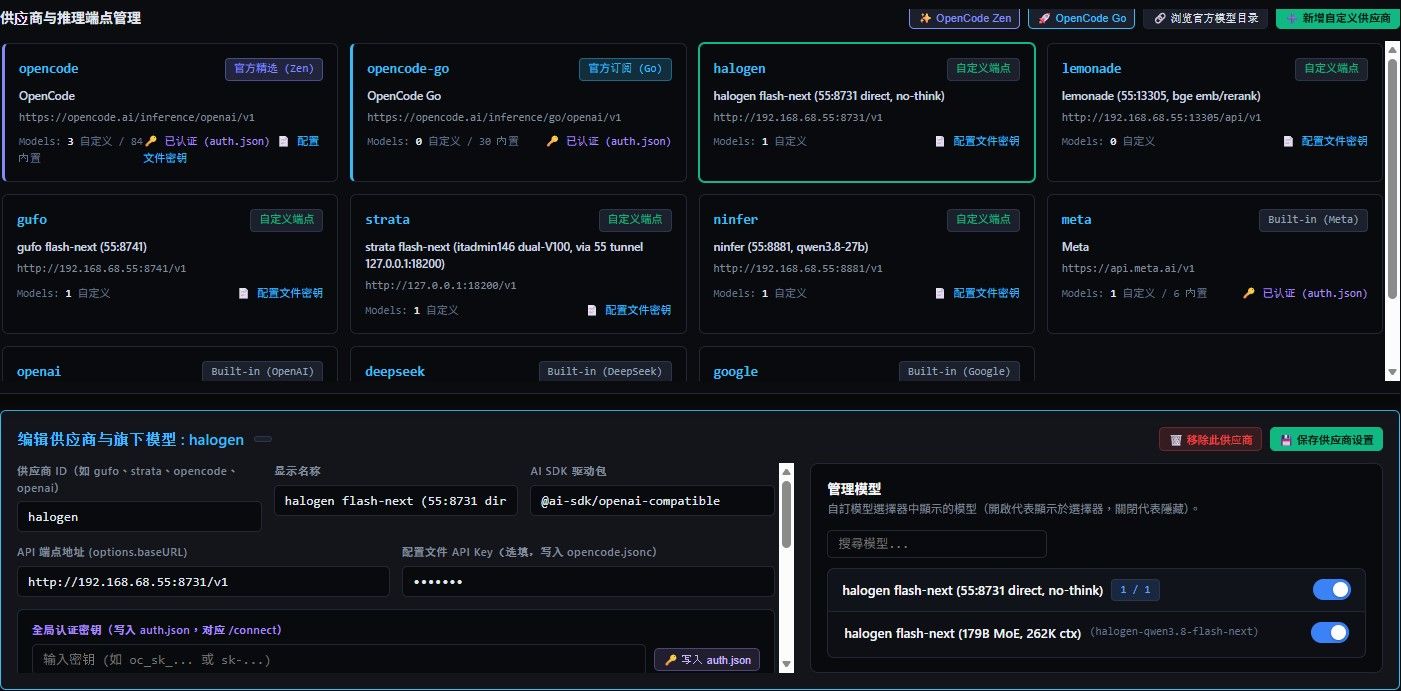Click the down arrow of the provider list scrollbar

coord(1392,372)
